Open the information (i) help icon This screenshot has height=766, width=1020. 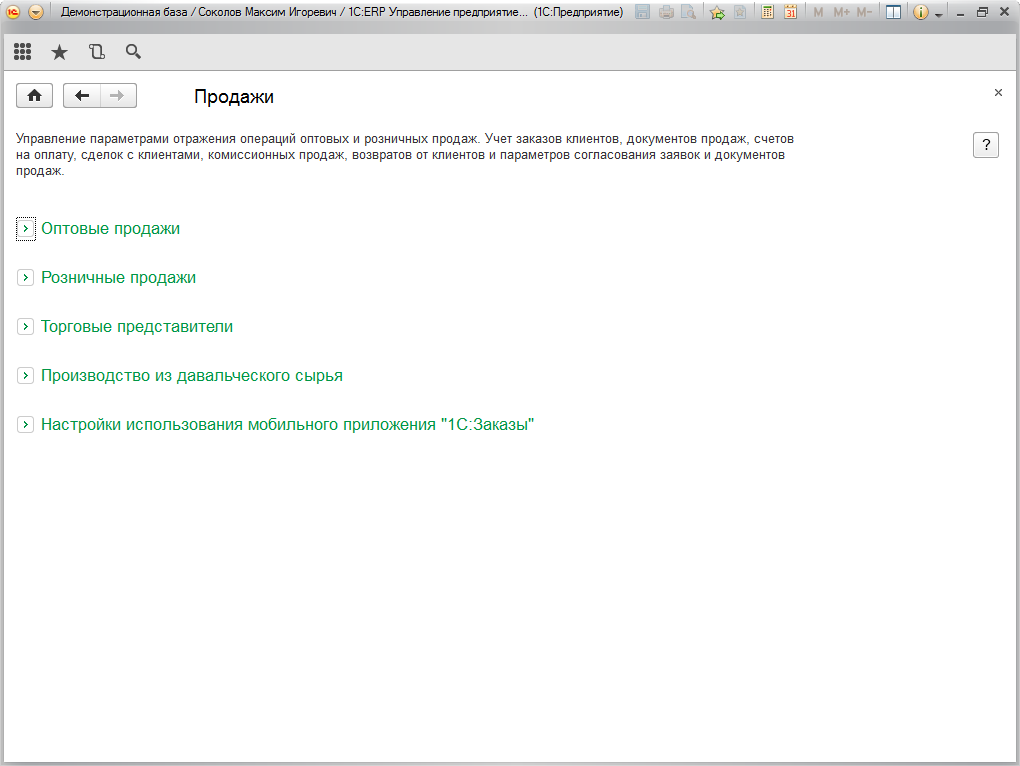coord(920,12)
